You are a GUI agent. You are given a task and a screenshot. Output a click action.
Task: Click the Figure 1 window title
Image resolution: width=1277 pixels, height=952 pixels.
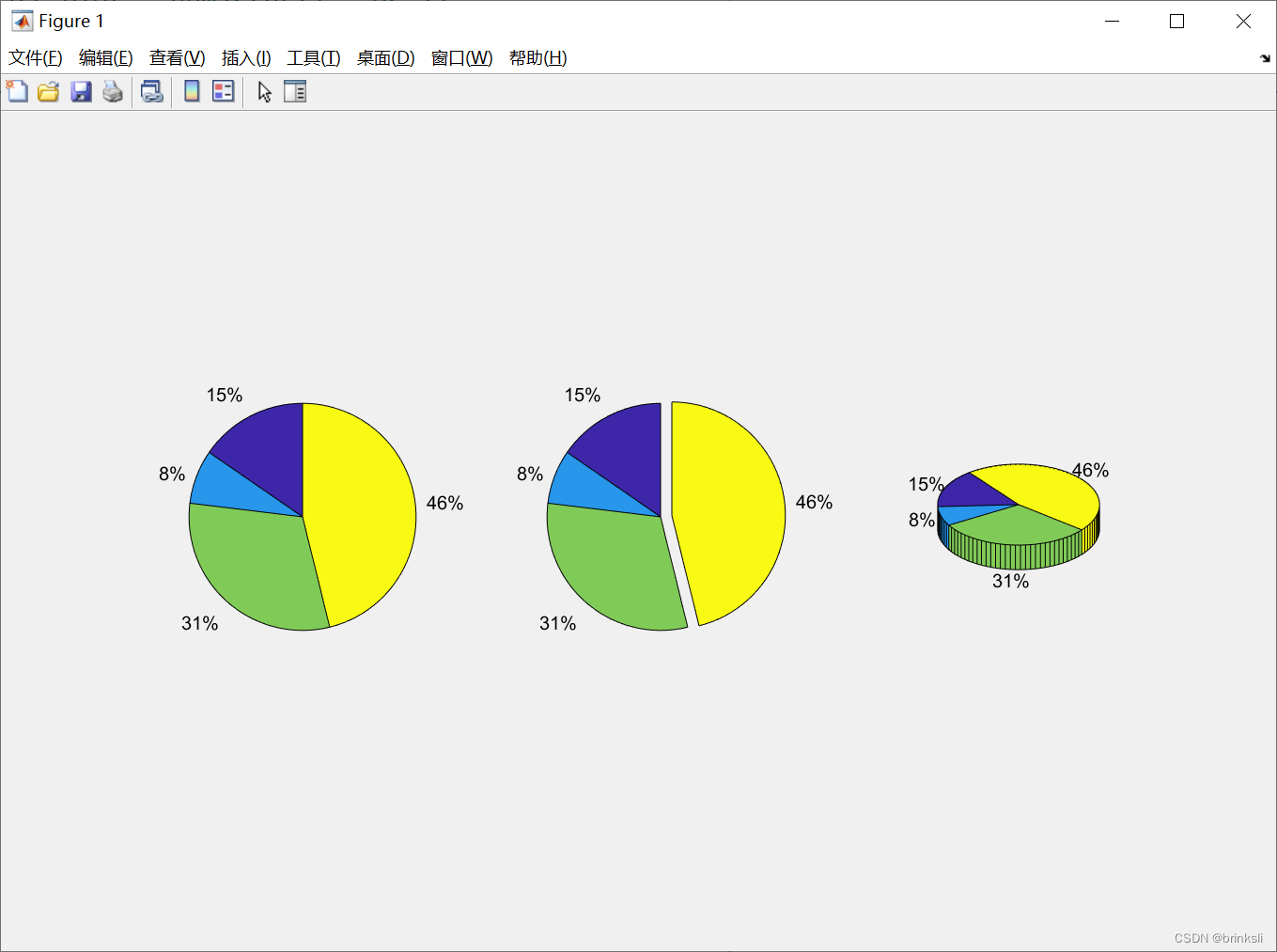pos(71,21)
